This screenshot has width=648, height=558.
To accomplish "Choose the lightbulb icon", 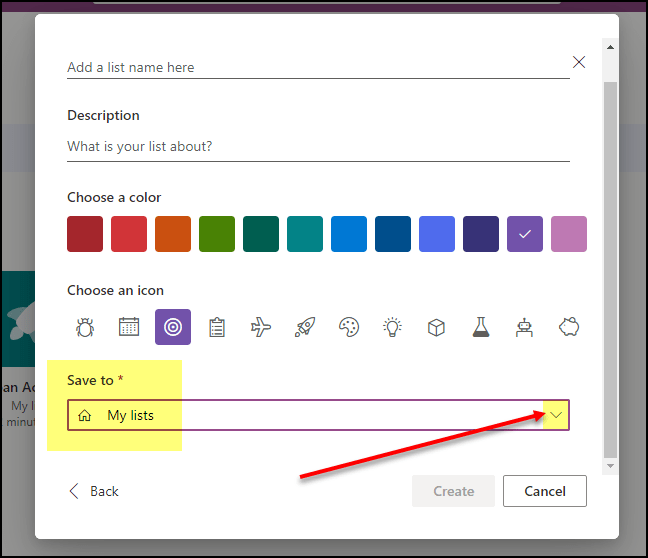I will pyautogui.click(x=393, y=327).
